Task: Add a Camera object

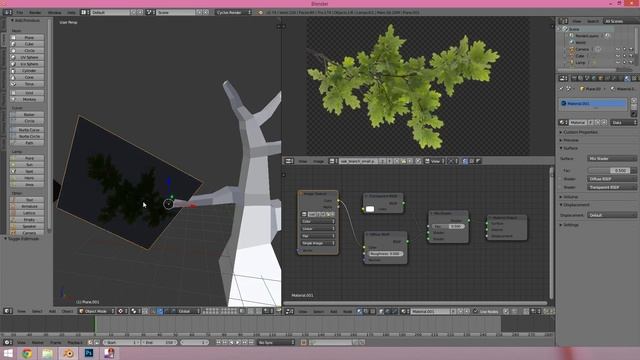Action: [27, 233]
